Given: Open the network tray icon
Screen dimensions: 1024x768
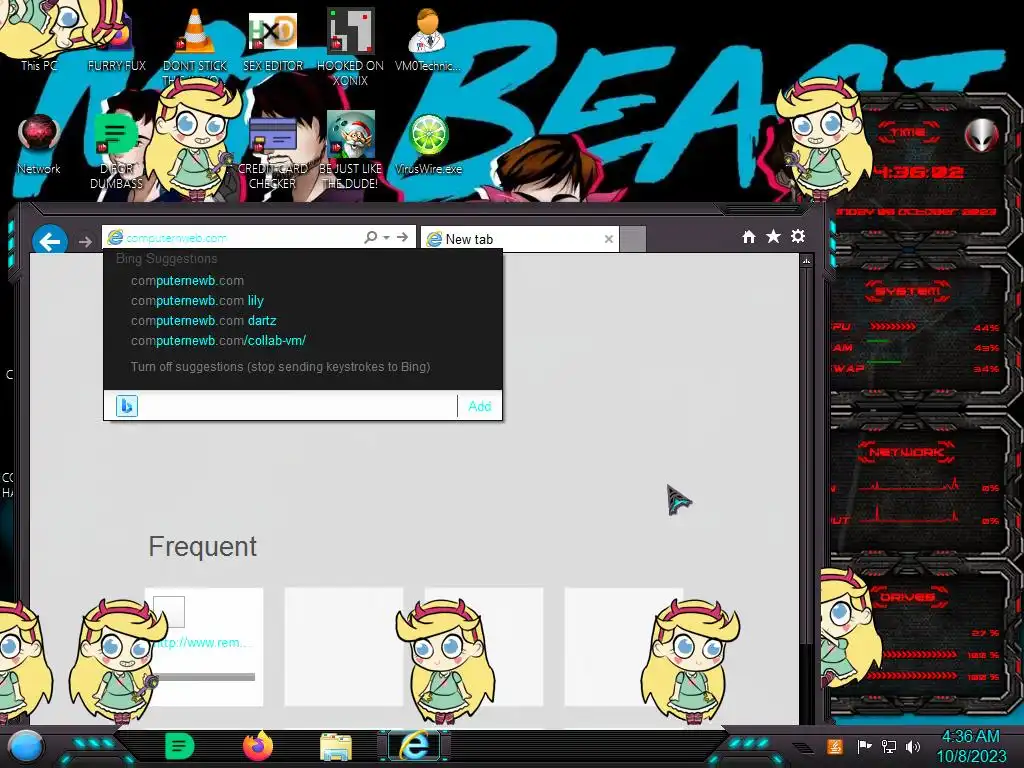Looking at the screenshot, I should (888, 746).
